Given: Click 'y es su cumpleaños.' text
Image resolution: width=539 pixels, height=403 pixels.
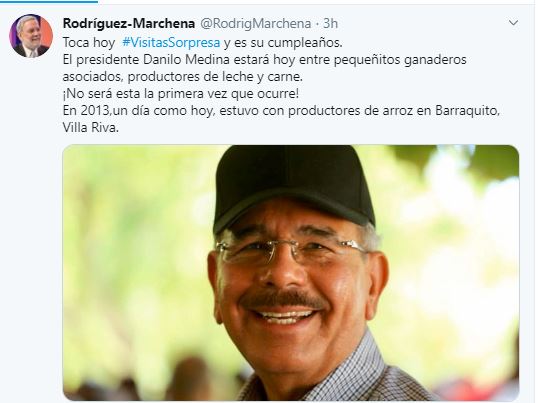Looking at the screenshot, I should click(x=283, y=43).
